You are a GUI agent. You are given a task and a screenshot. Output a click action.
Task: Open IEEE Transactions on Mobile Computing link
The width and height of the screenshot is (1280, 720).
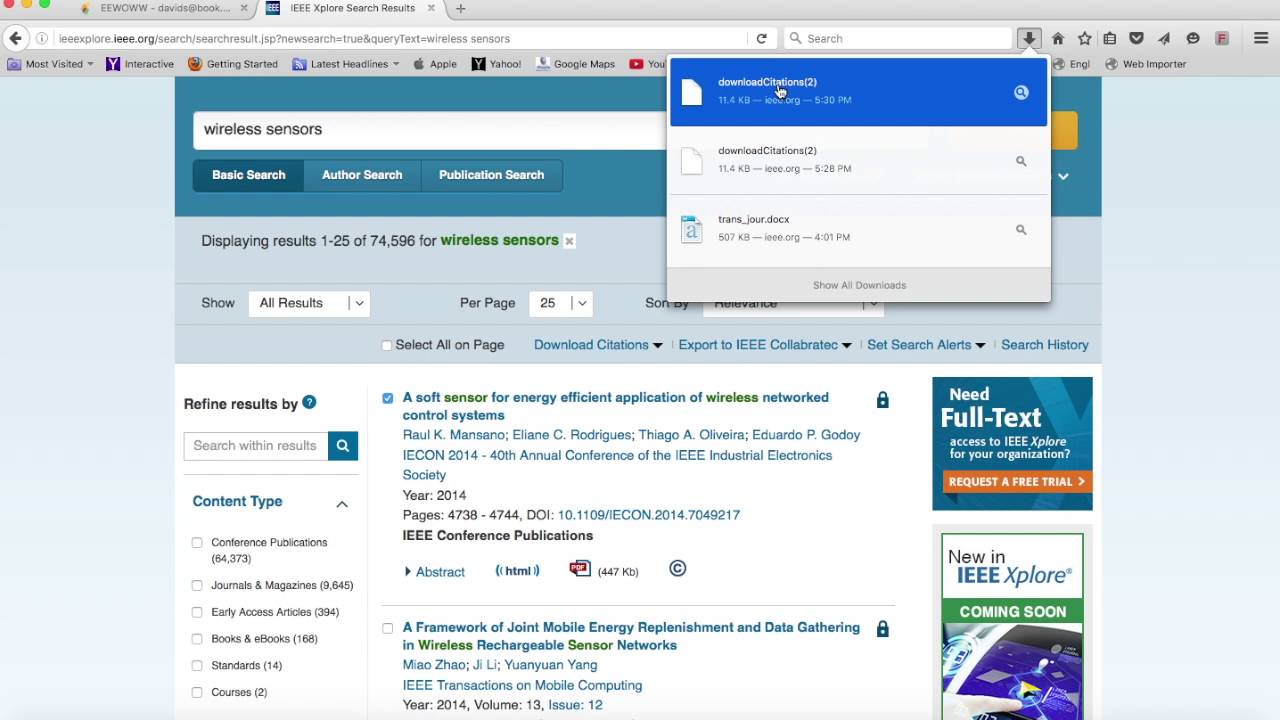click(x=522, y=685)
